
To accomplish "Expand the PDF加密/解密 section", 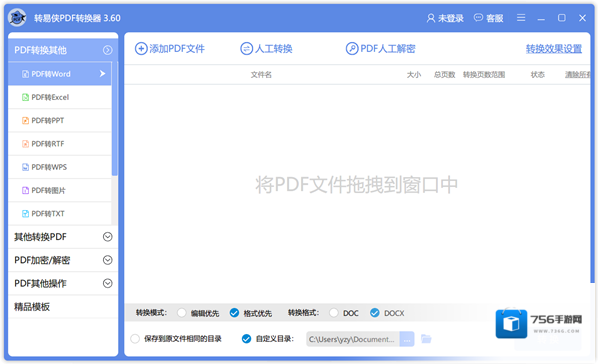I will (x=63, y=260).
